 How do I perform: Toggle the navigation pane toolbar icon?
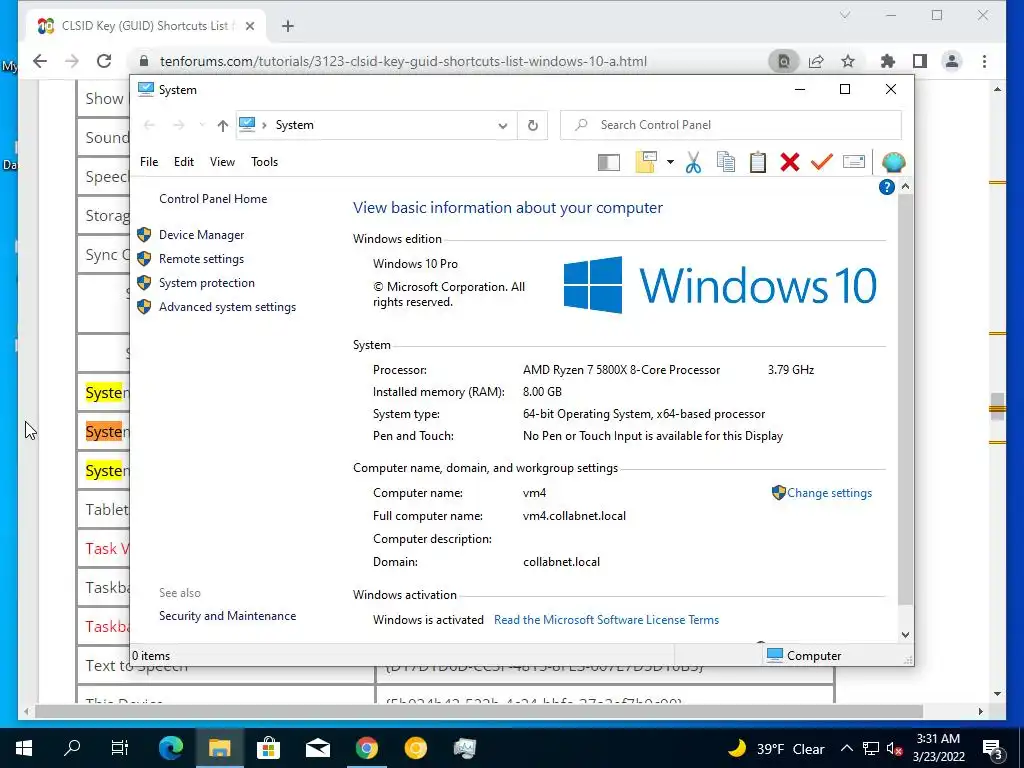pos(608,162)
